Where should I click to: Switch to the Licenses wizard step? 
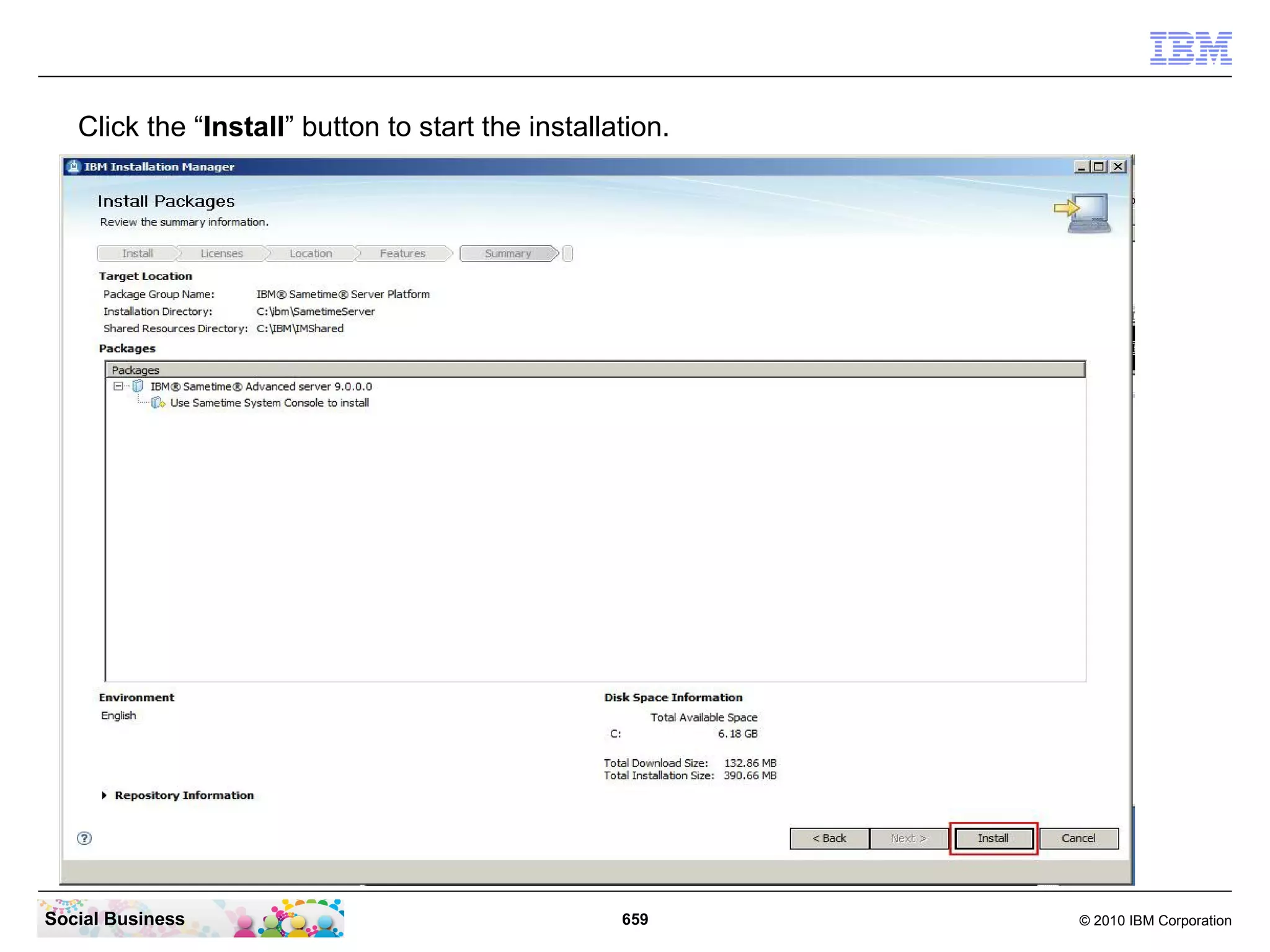tap(221, 253)
